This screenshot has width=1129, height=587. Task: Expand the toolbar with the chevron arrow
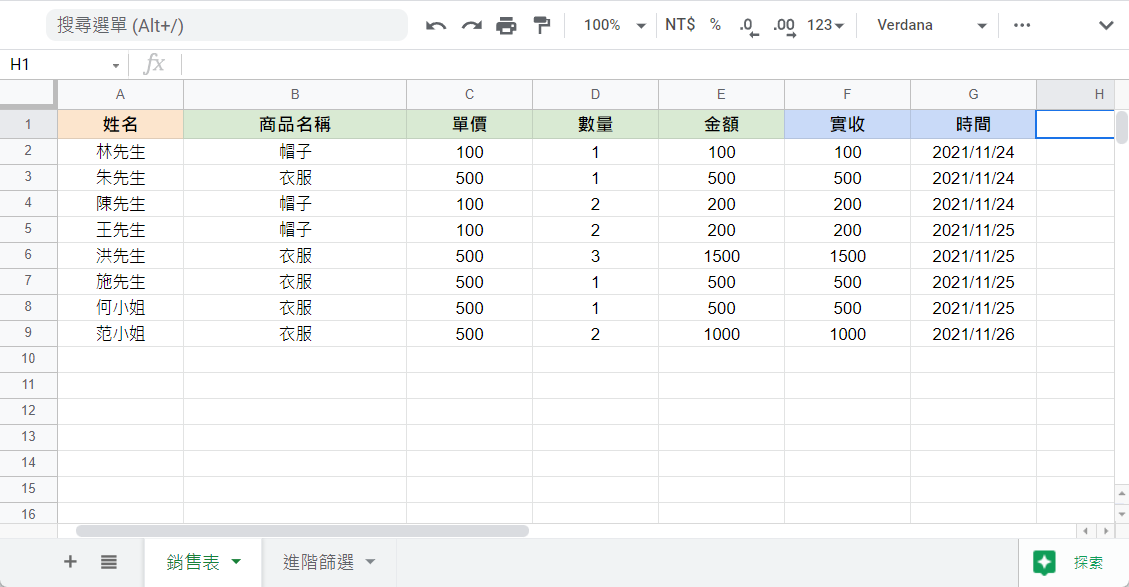[1106, 25]
